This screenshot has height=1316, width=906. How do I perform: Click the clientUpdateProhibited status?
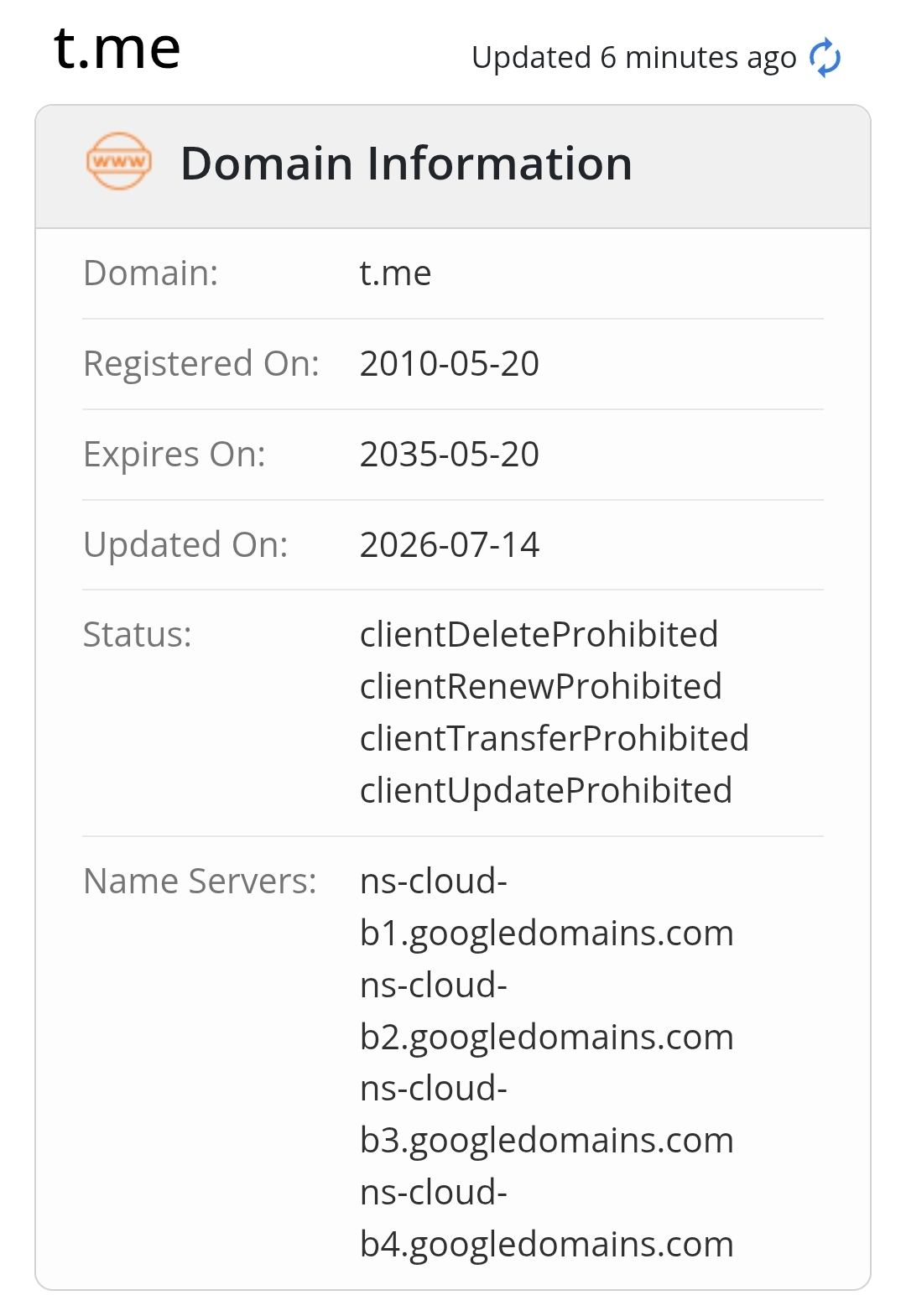(545, 791)
